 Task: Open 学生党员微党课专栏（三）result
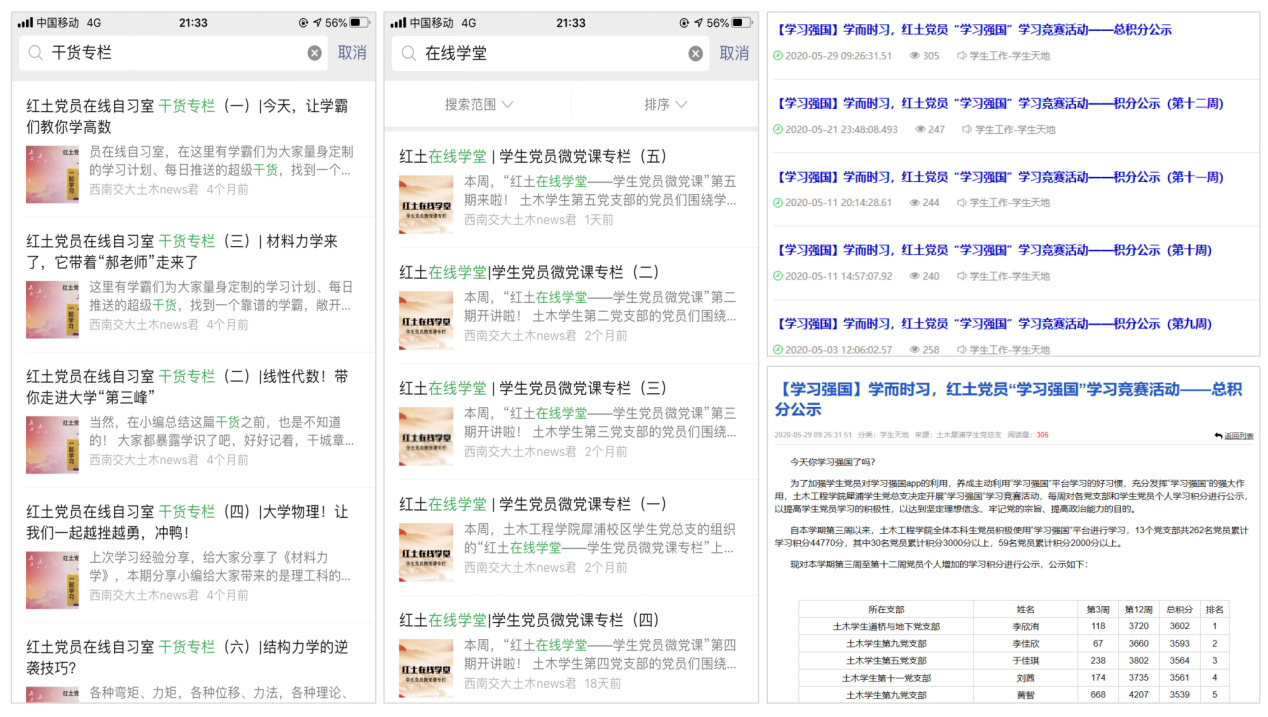(533, 388)
